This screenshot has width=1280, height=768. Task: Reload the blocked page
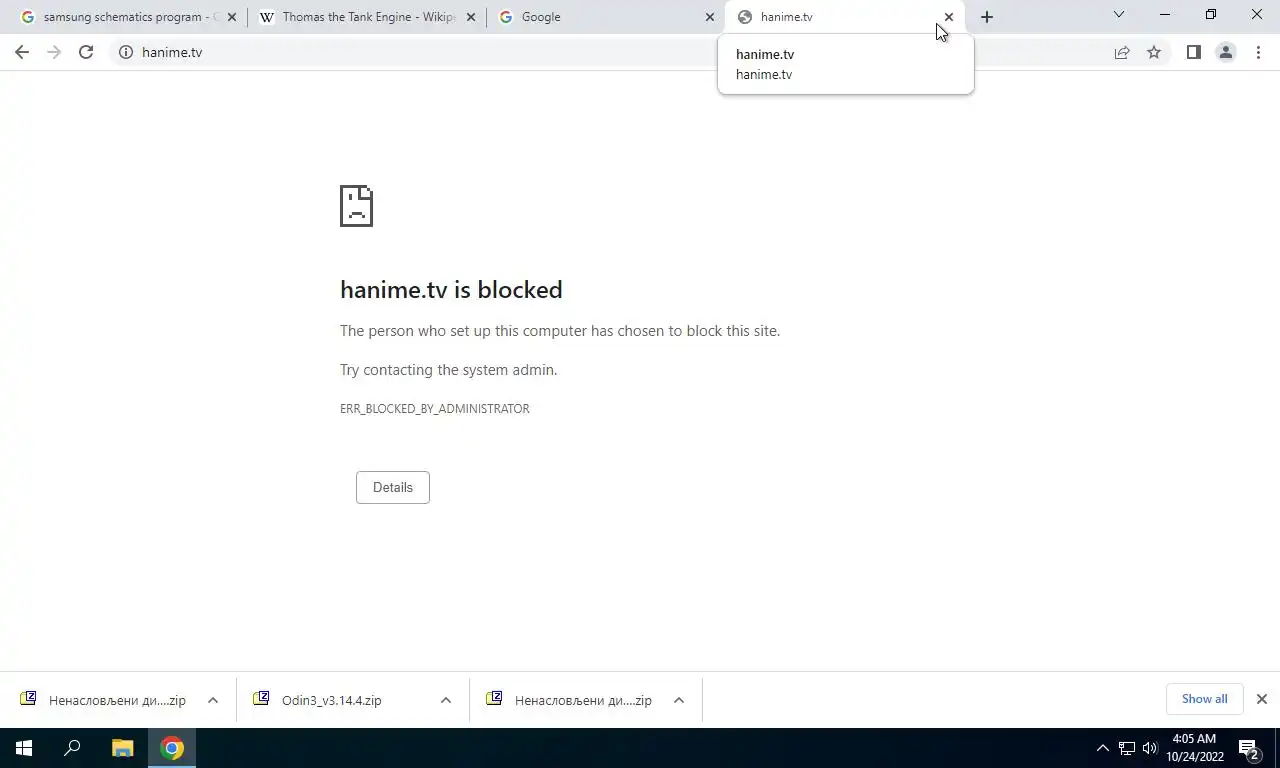tap(86, 52)
